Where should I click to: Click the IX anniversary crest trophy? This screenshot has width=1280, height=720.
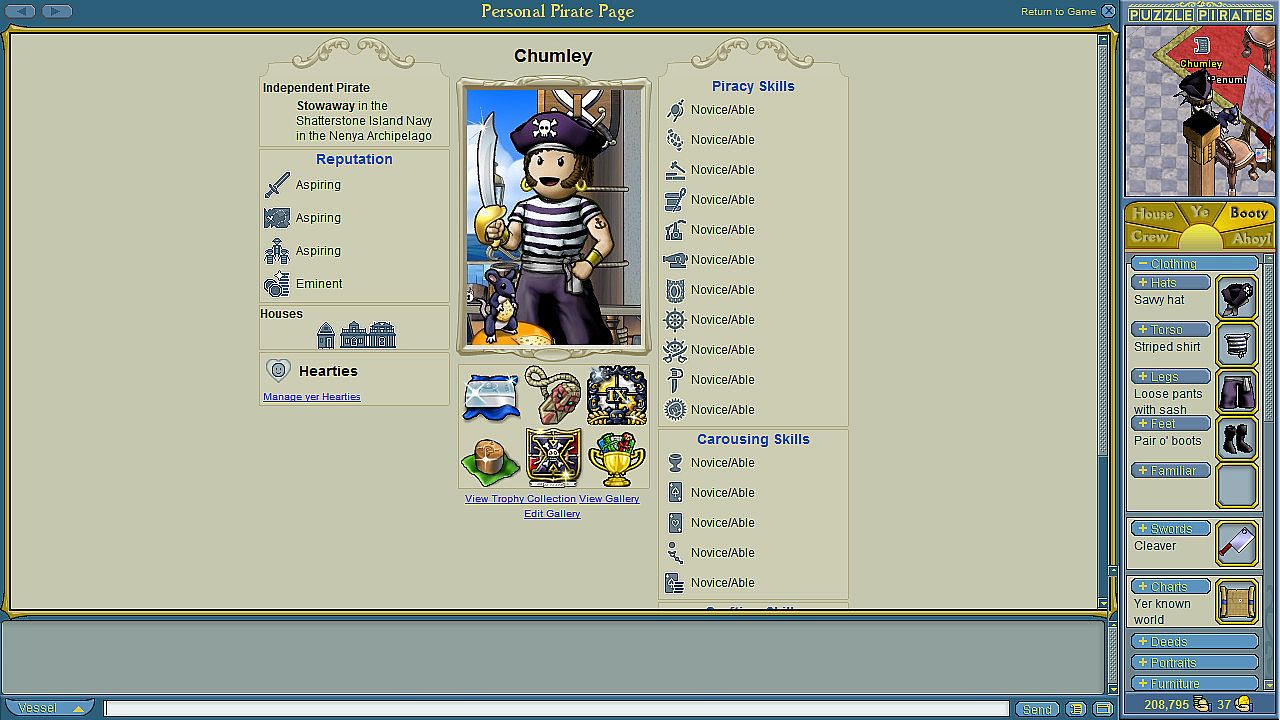pos(616,396)
